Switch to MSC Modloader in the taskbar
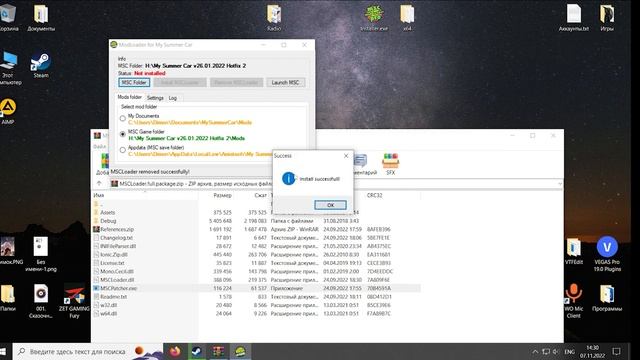 tap(240, 351)
